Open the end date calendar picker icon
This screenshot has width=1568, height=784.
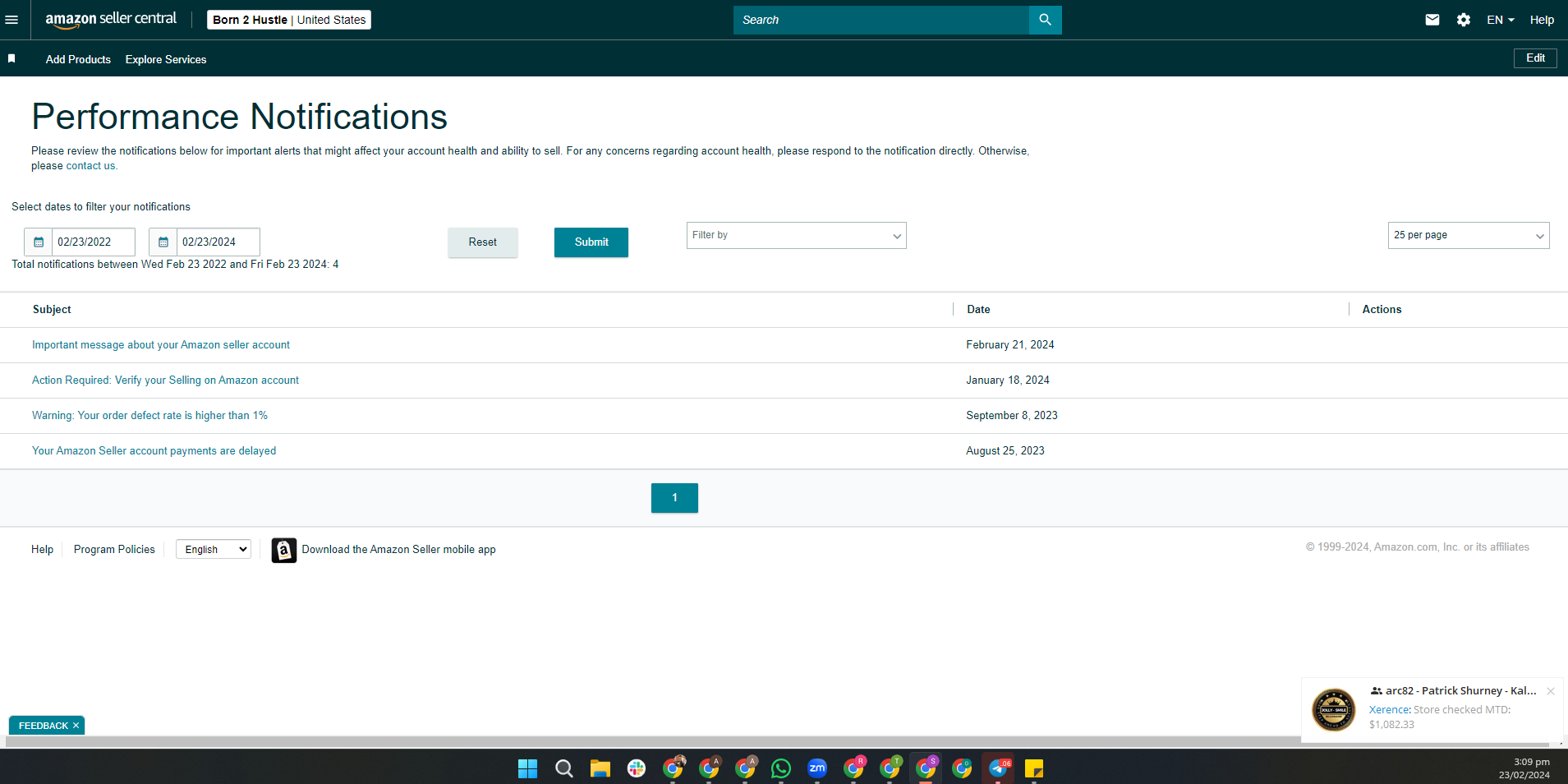point(163,242)
